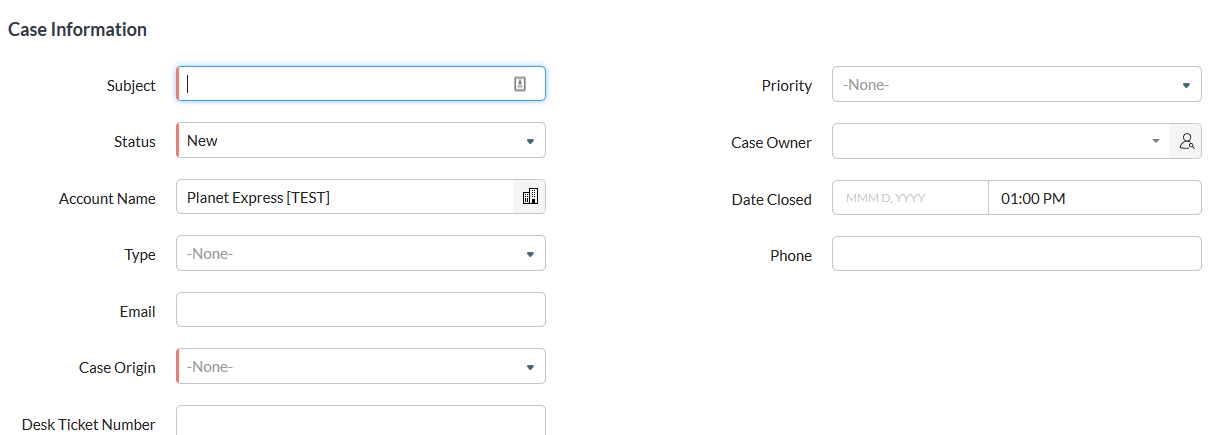Click the small icon inside the Subject field
Screen dimensions: 1224x435
(x=520, y=85)
